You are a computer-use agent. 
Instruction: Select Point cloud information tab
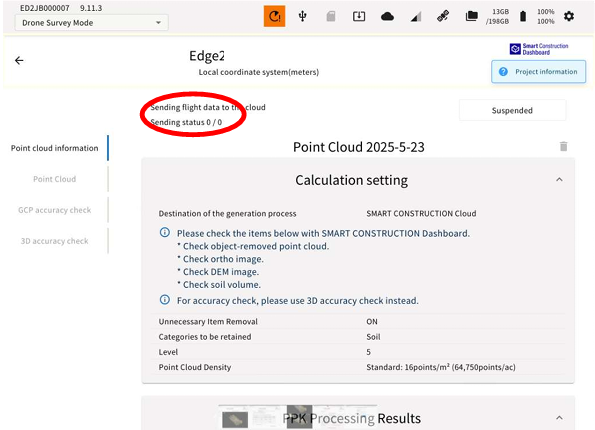[x=55, y=148]
